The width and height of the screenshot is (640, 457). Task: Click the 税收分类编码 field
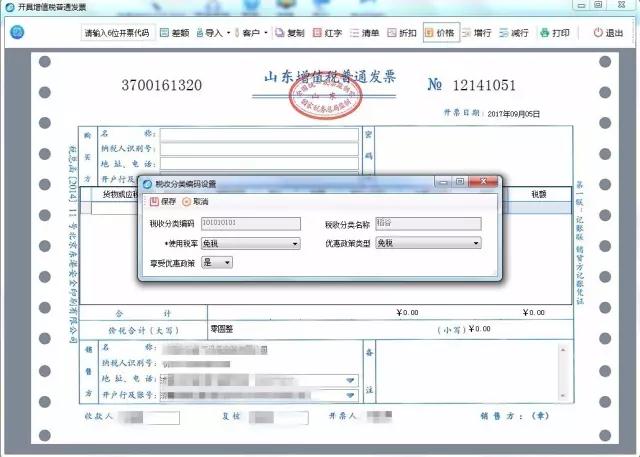(x=251, y=223)
